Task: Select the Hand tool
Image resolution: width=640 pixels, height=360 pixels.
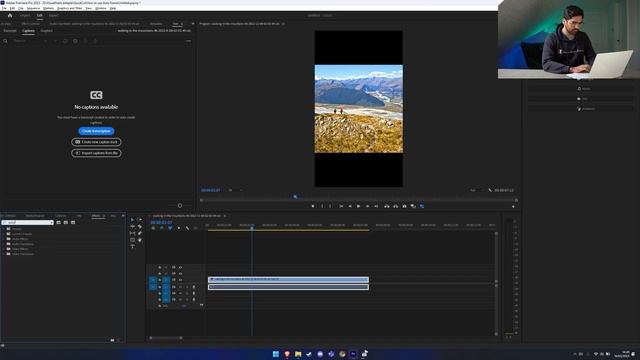Action: pyautogui.click(x=140, y=240)
